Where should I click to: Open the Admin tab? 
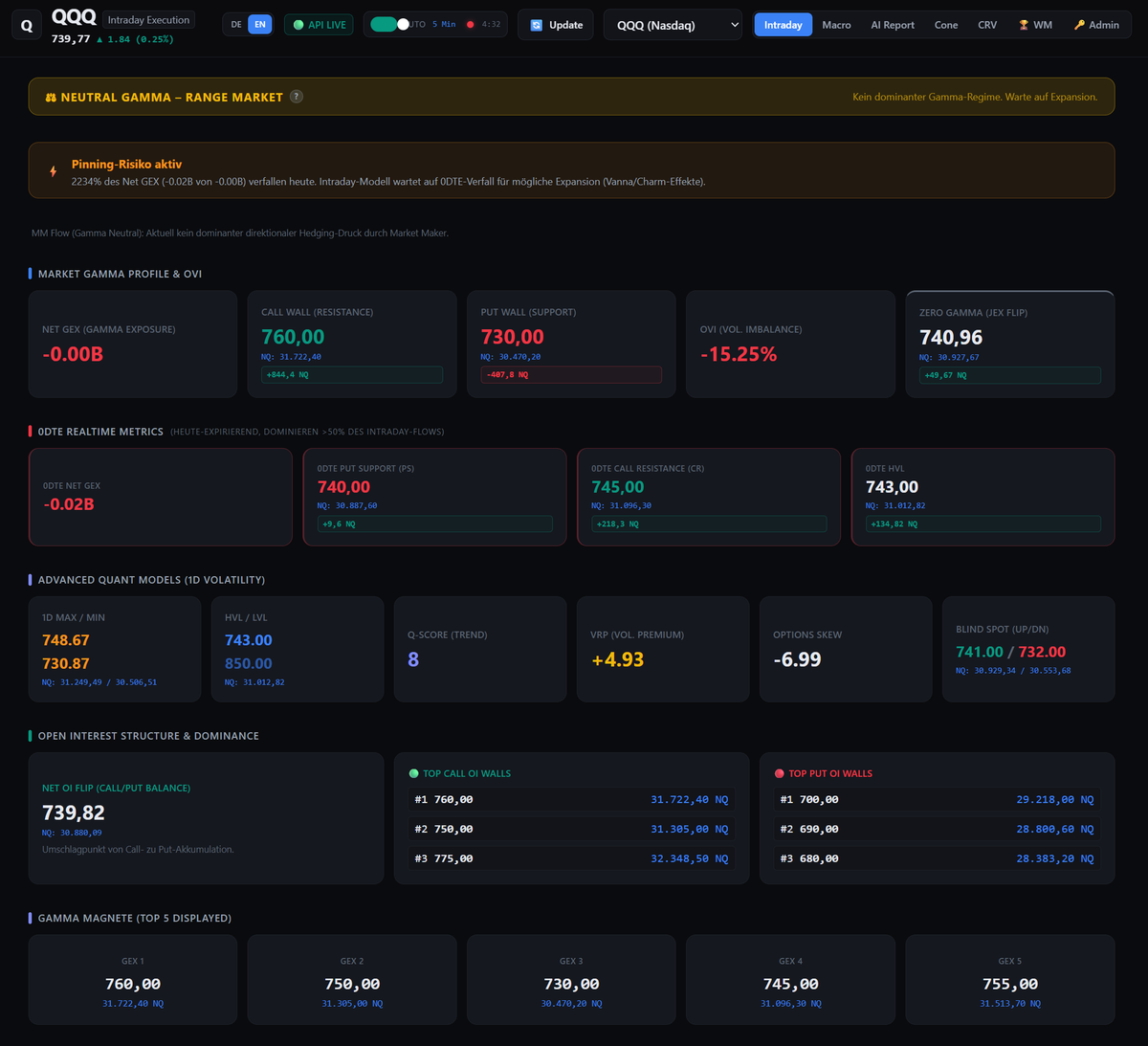click(x=1096, y=25)
